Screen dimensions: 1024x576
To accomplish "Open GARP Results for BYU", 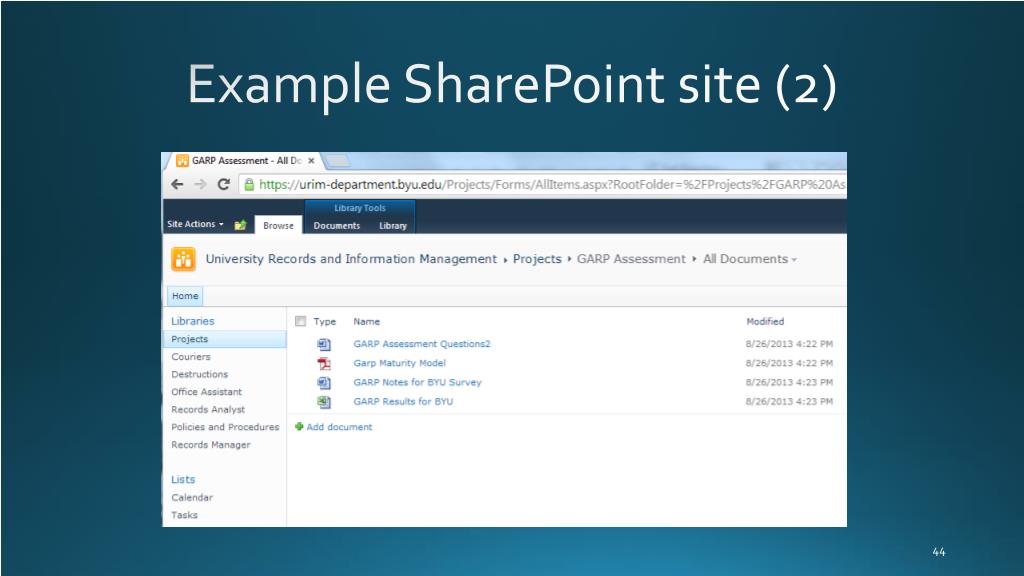I will tap(403, 402).
